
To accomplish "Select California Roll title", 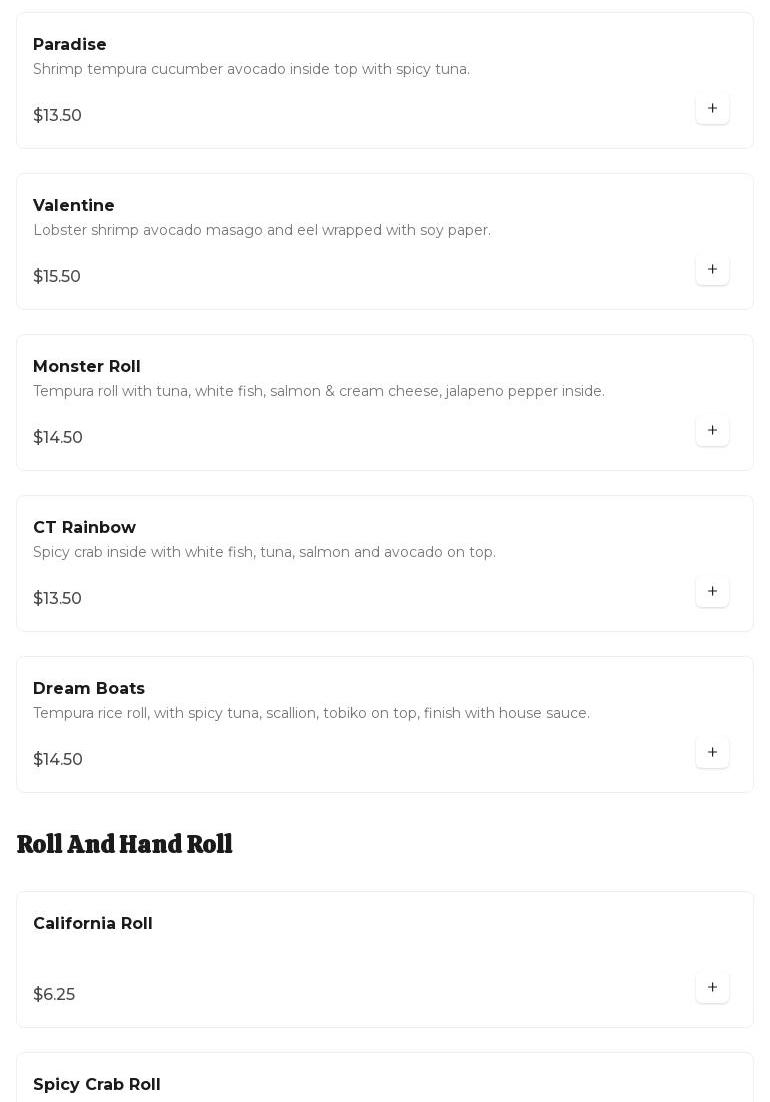I will point(93,924).
